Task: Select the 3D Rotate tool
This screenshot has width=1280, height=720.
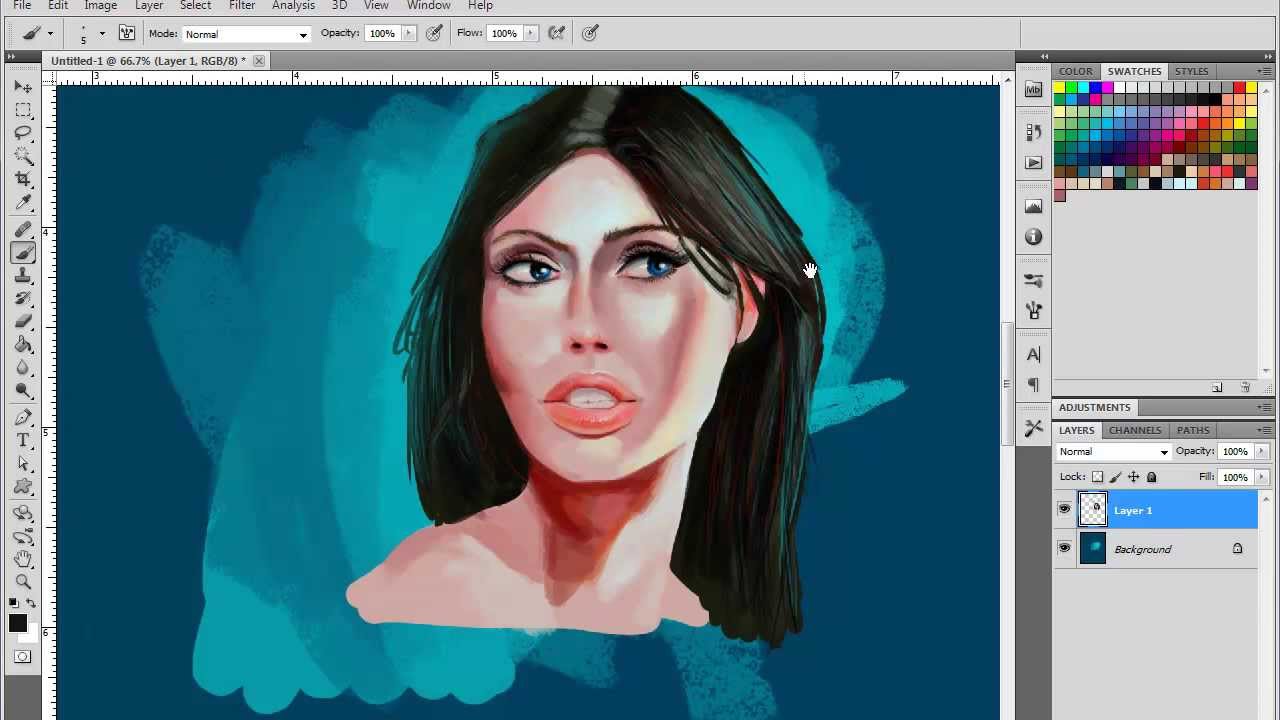Action: 23,514
